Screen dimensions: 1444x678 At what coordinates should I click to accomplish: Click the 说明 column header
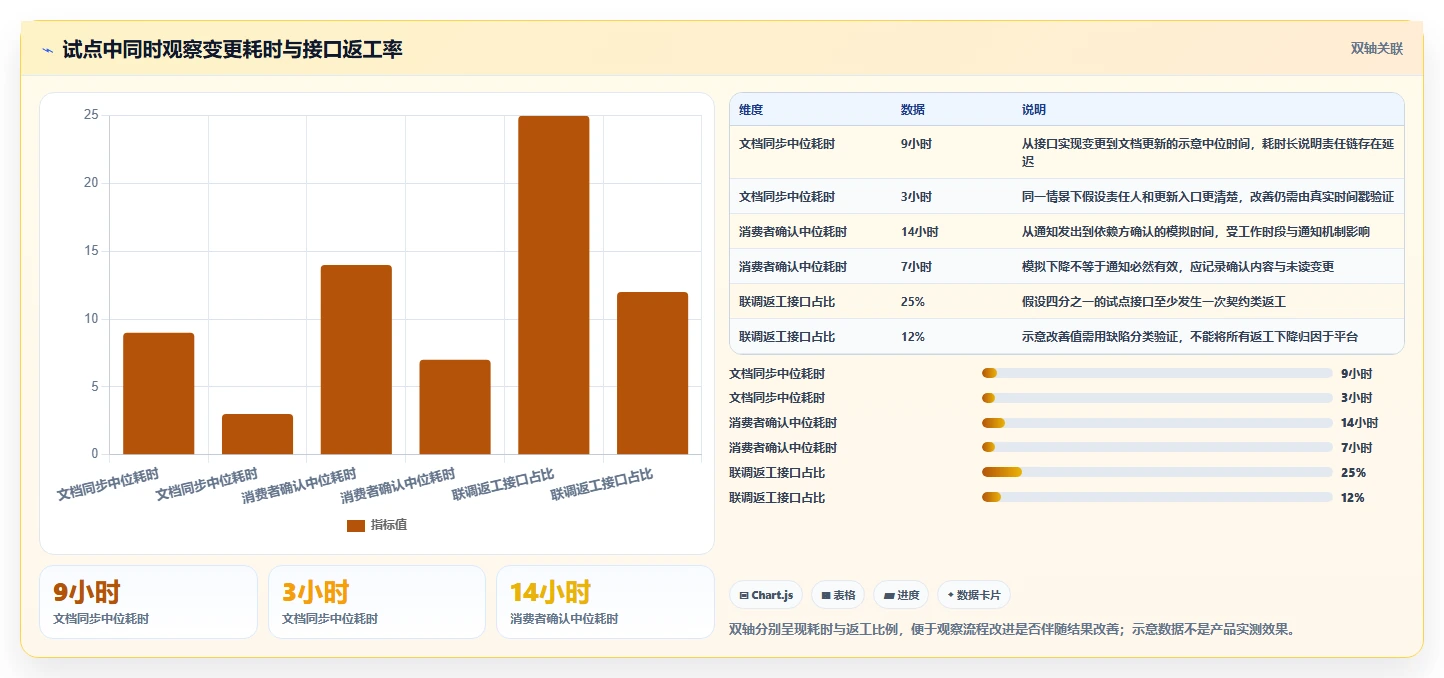coord(1034,110)
